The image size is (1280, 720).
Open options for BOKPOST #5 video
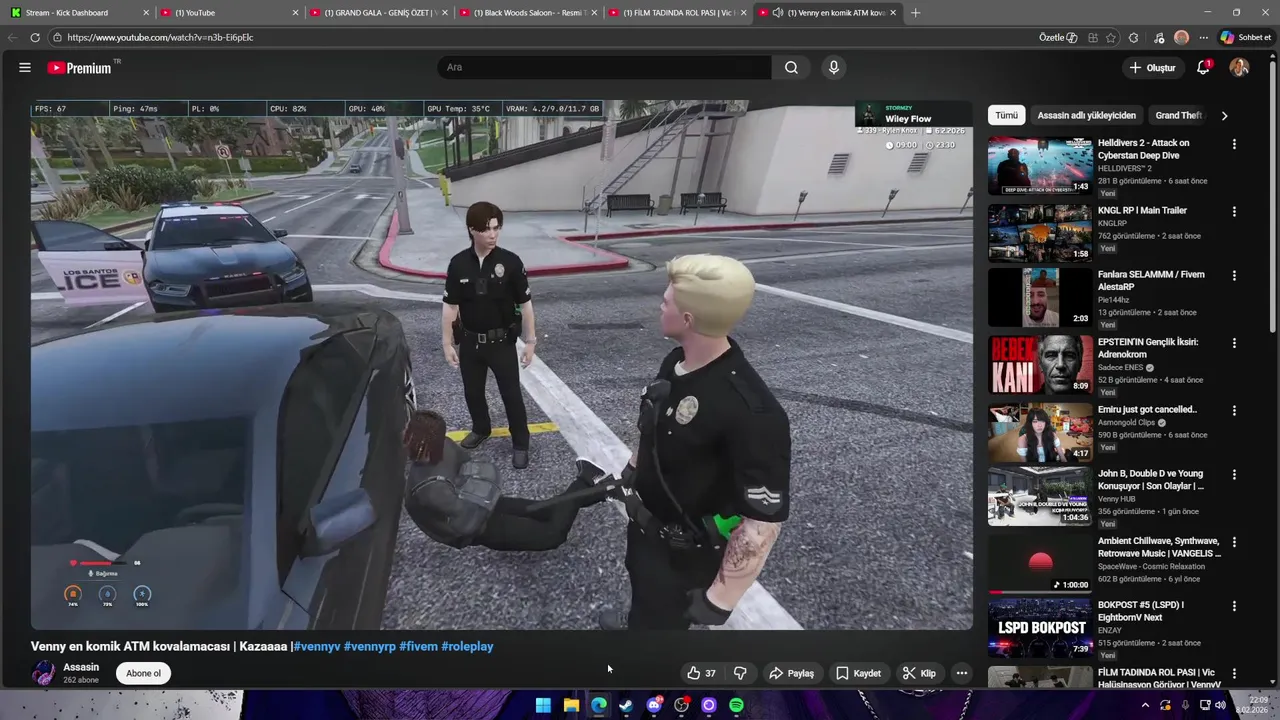pos(1234,606)
